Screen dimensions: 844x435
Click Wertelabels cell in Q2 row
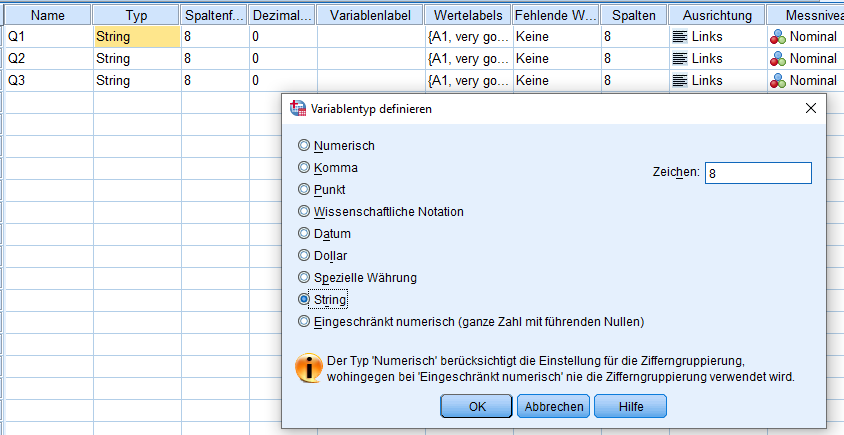[466, 58]
